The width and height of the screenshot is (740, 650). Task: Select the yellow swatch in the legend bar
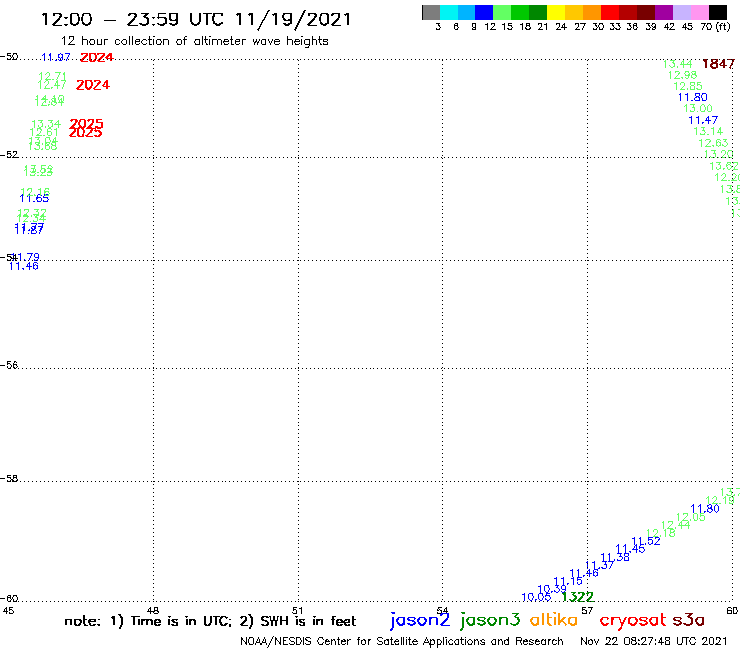(x=556, y=12)
